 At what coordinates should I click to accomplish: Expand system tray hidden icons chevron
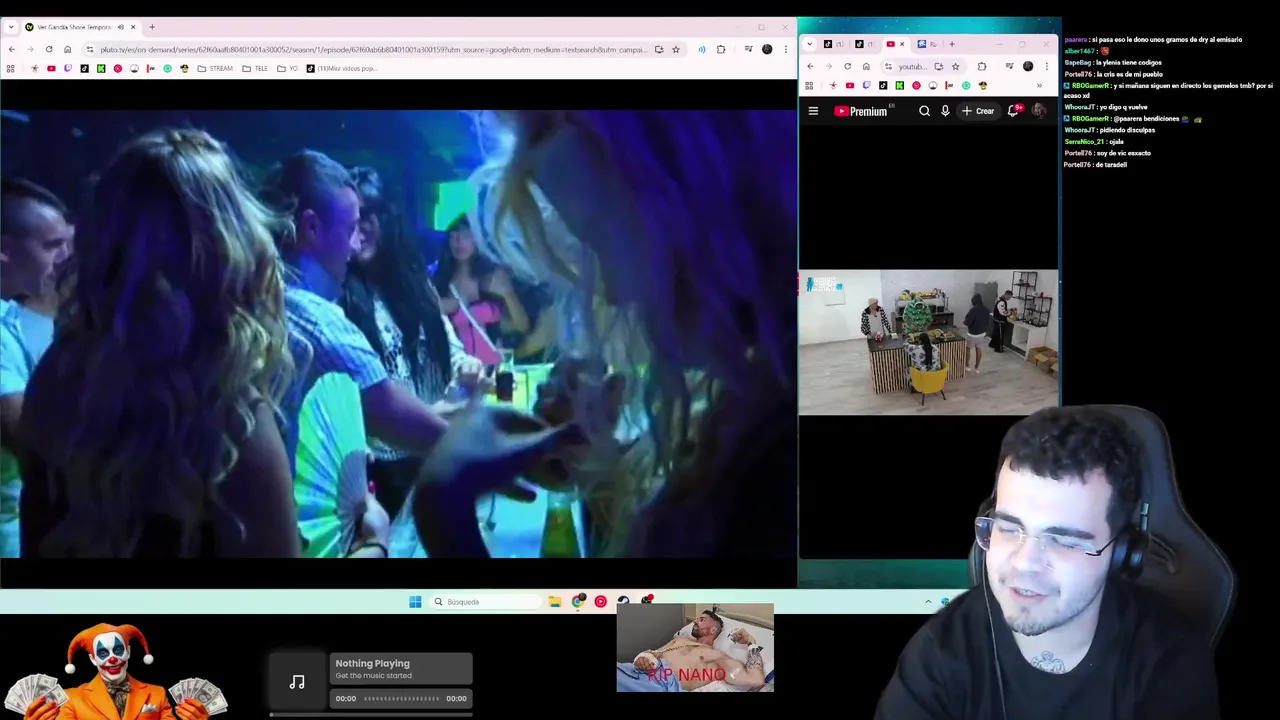click(928, 601)
